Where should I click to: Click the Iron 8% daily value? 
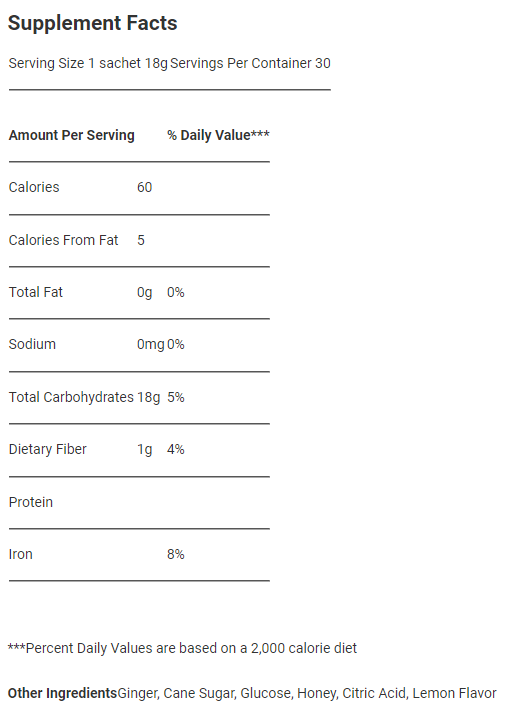pyautogui.click(x=176, y=554)
